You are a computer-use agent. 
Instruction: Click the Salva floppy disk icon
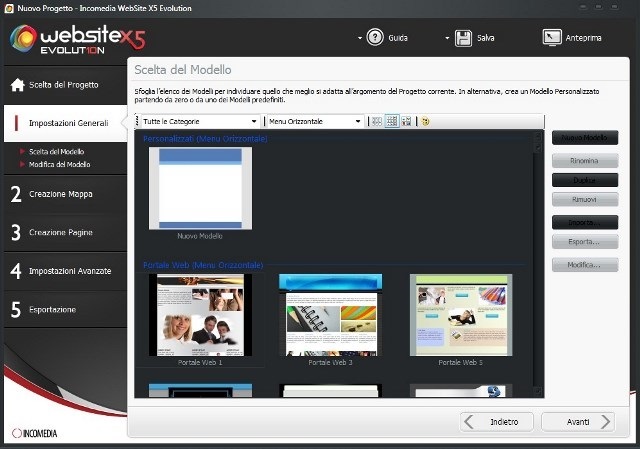tap(463, 38)
